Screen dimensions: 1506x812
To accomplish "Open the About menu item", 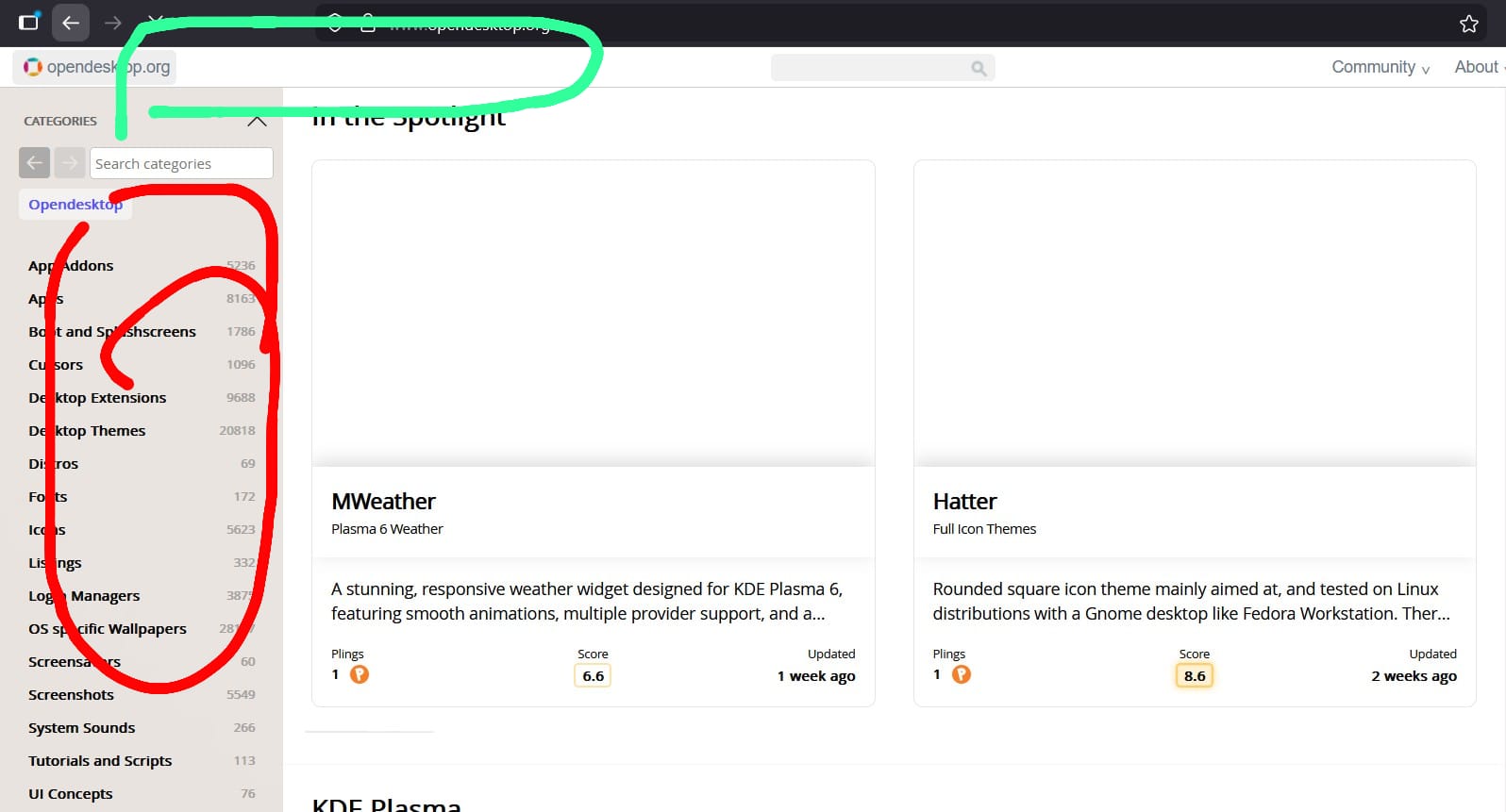I will [x=1476, y=67].
